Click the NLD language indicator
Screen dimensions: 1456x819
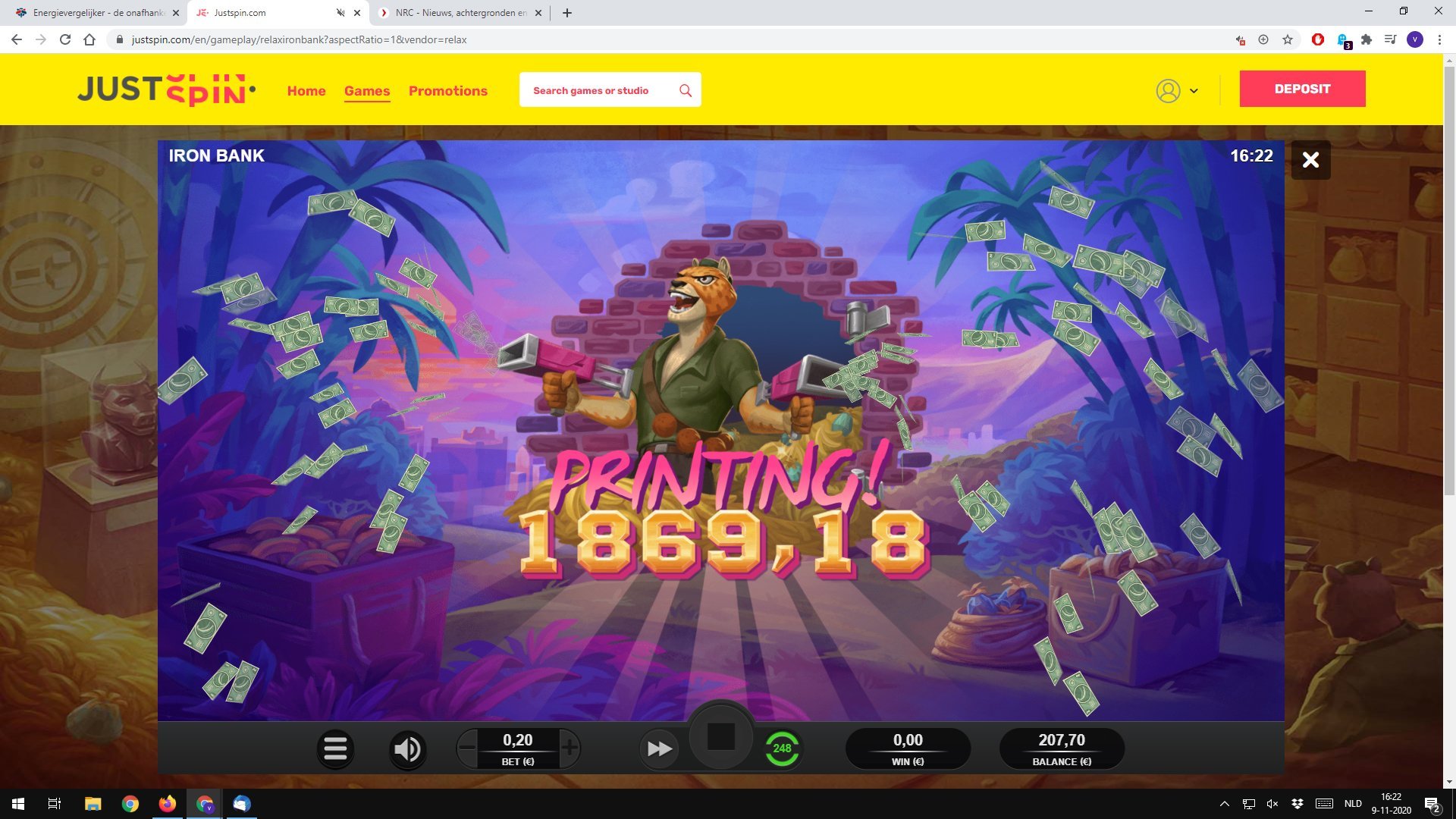(x=1353, y=804)
